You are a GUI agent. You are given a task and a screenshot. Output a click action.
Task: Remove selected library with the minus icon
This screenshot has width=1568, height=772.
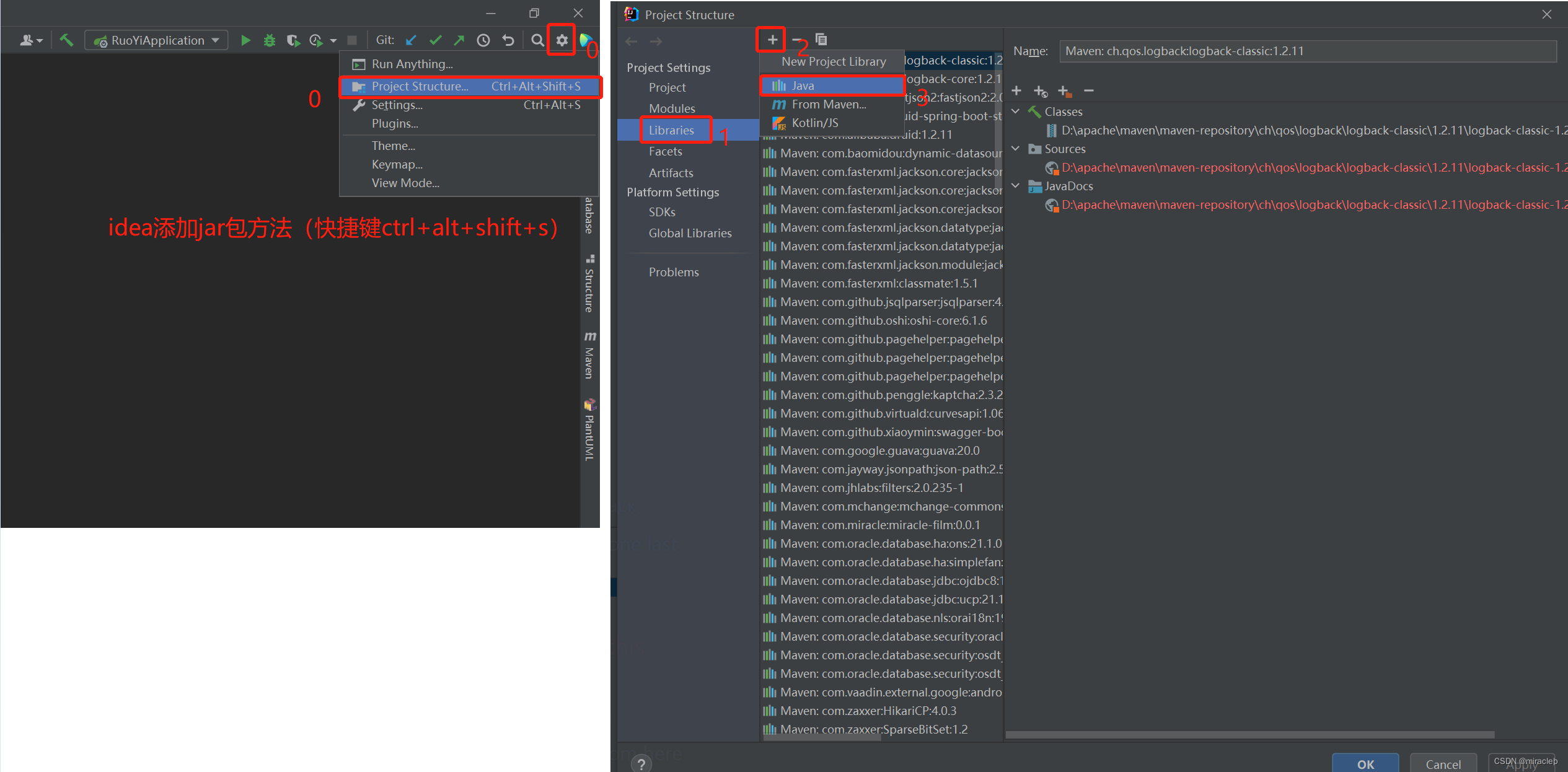[797, 38]
